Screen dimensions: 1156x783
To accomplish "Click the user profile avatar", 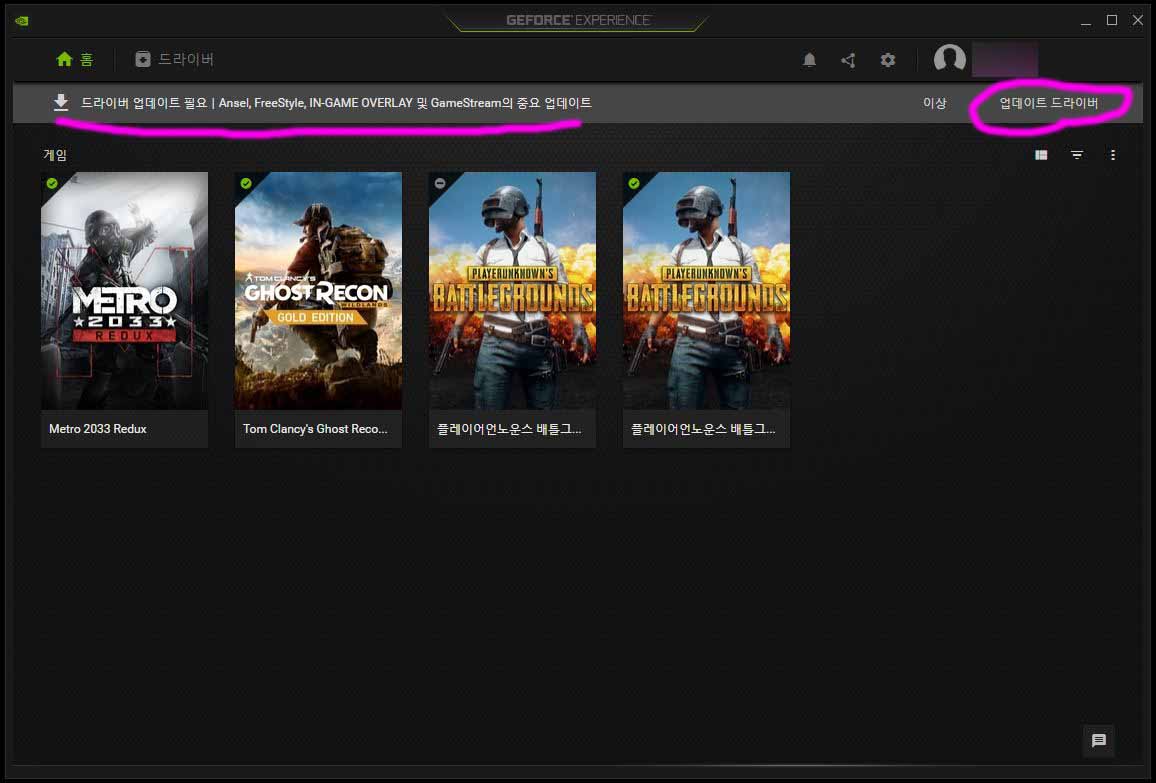I will (950, 58).
